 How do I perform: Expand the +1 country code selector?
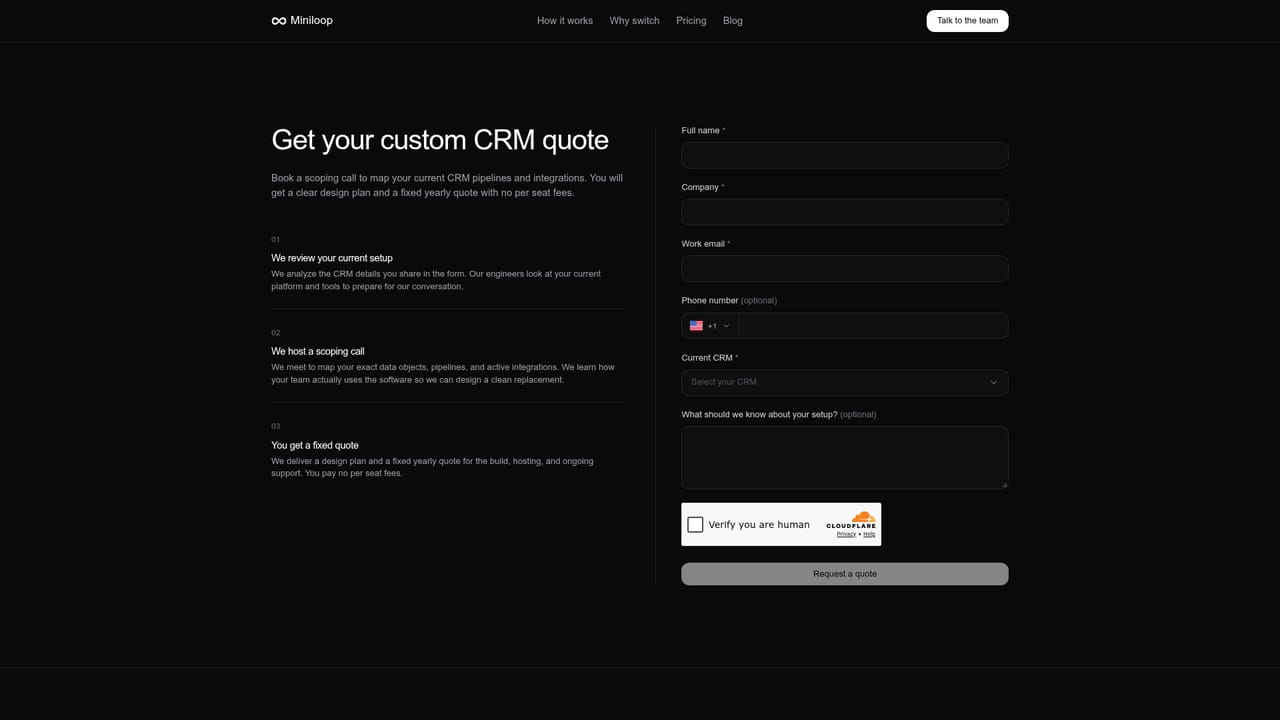(710, 326)
